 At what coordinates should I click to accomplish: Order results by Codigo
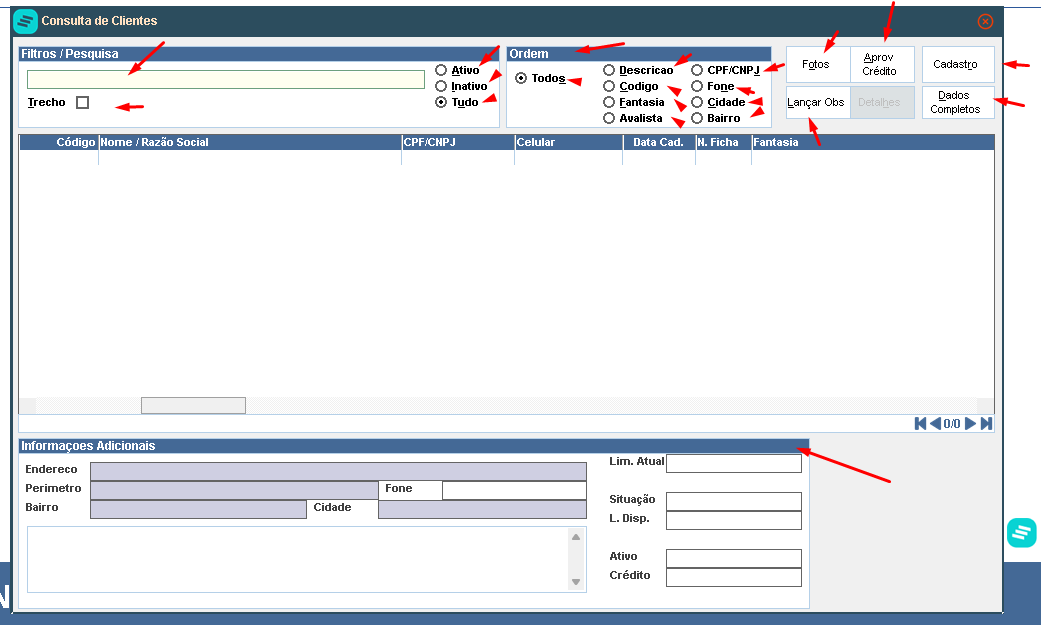click(x=609, y=86)
